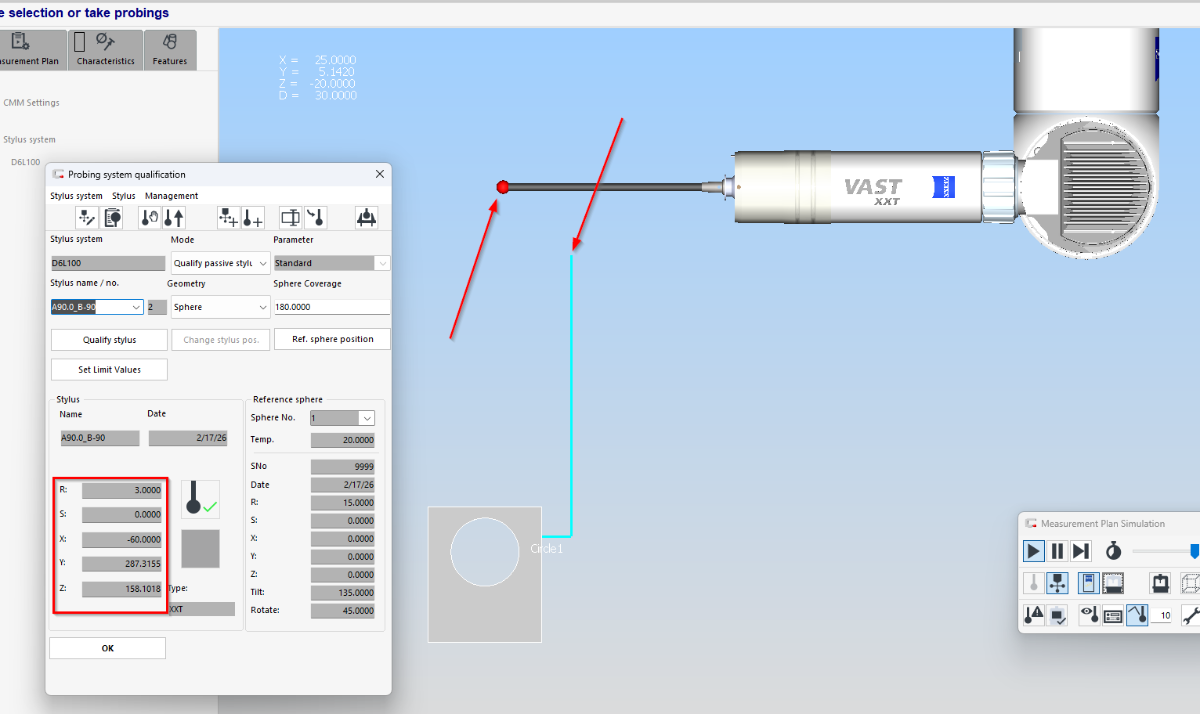Click the Rotate value 45.0000
This screenshot has width=1200, height=714.
343,610
